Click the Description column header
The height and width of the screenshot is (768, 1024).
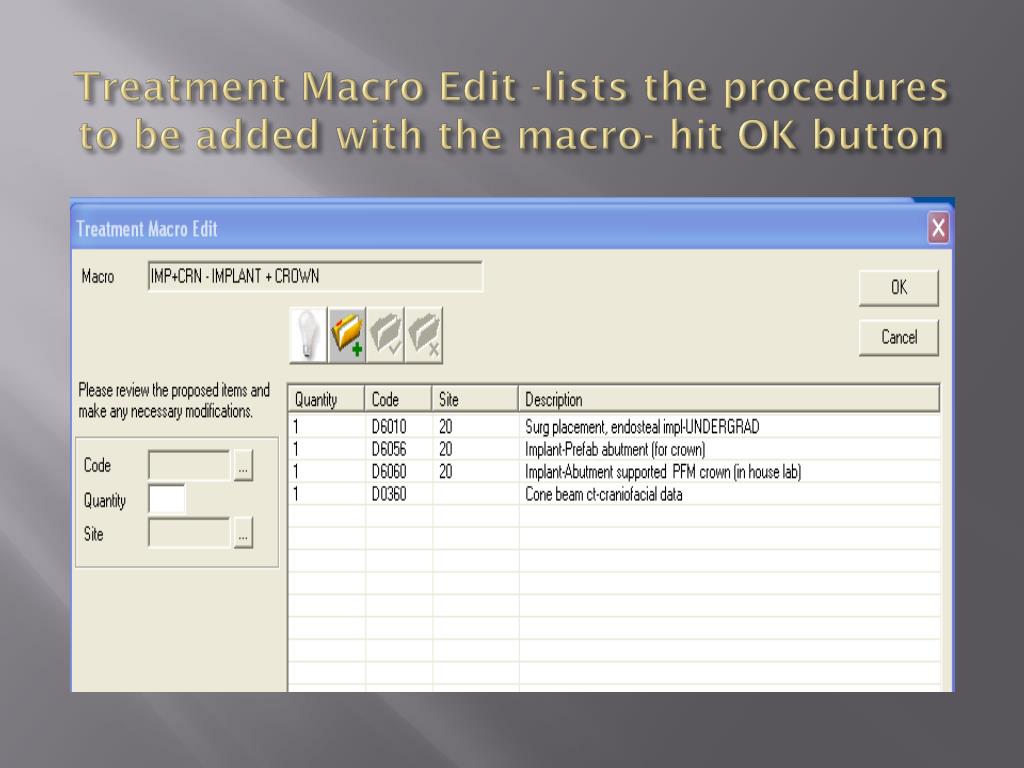pyautogui.click(x=729, y=399)
